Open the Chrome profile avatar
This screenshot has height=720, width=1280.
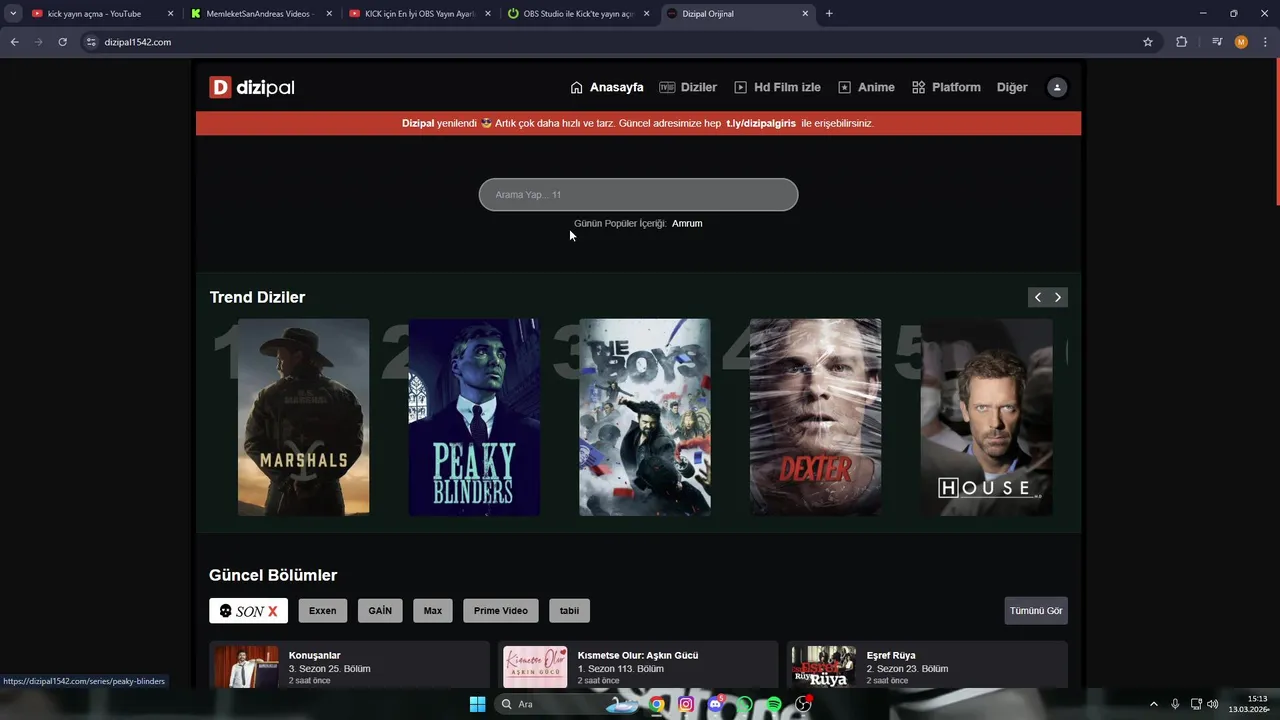[x=1241, y=42]
